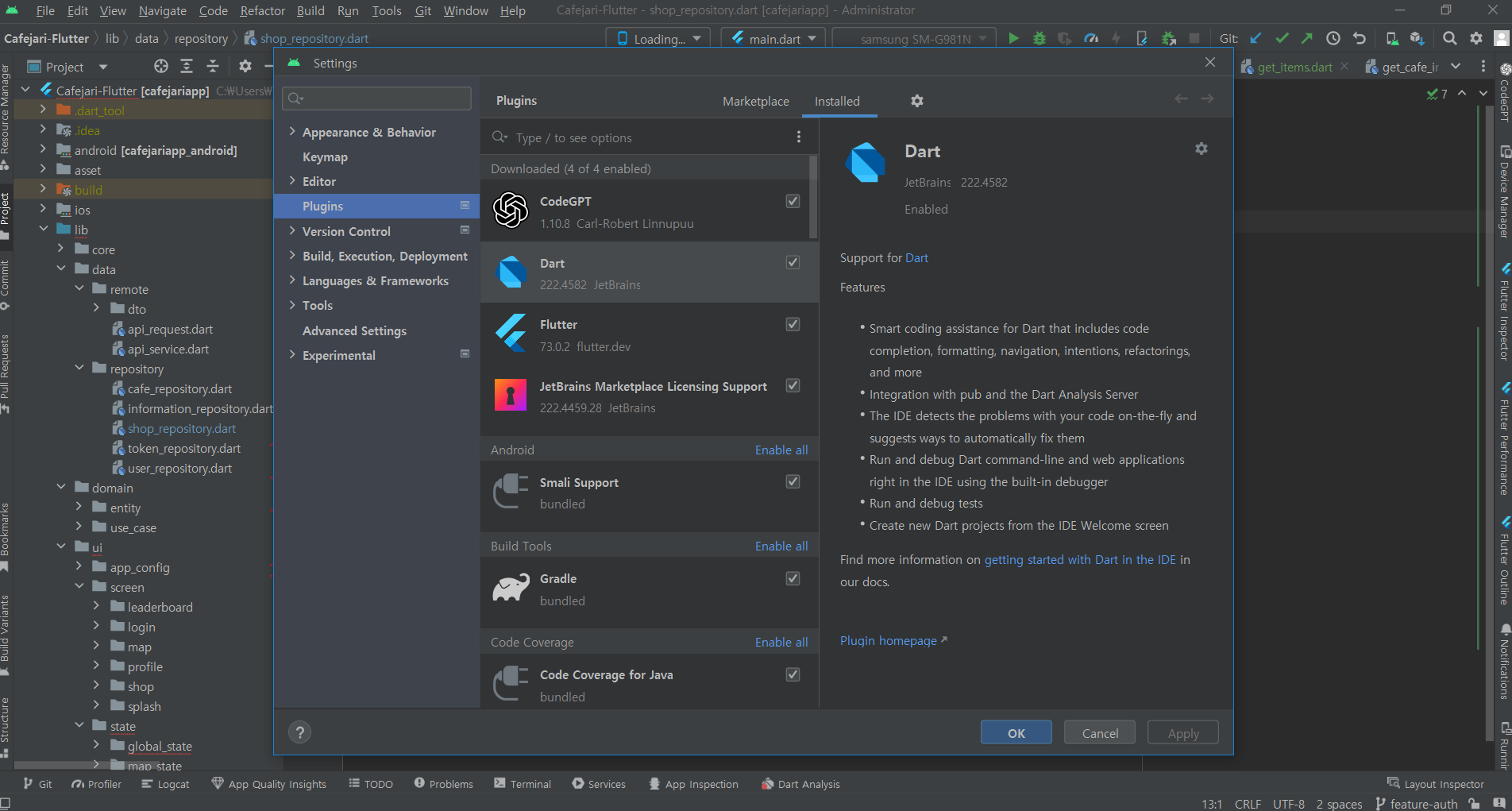The width and height of the screenshot is (1512, 811).
Task: Expand Languages & Frameworks section
Action: 292,280
